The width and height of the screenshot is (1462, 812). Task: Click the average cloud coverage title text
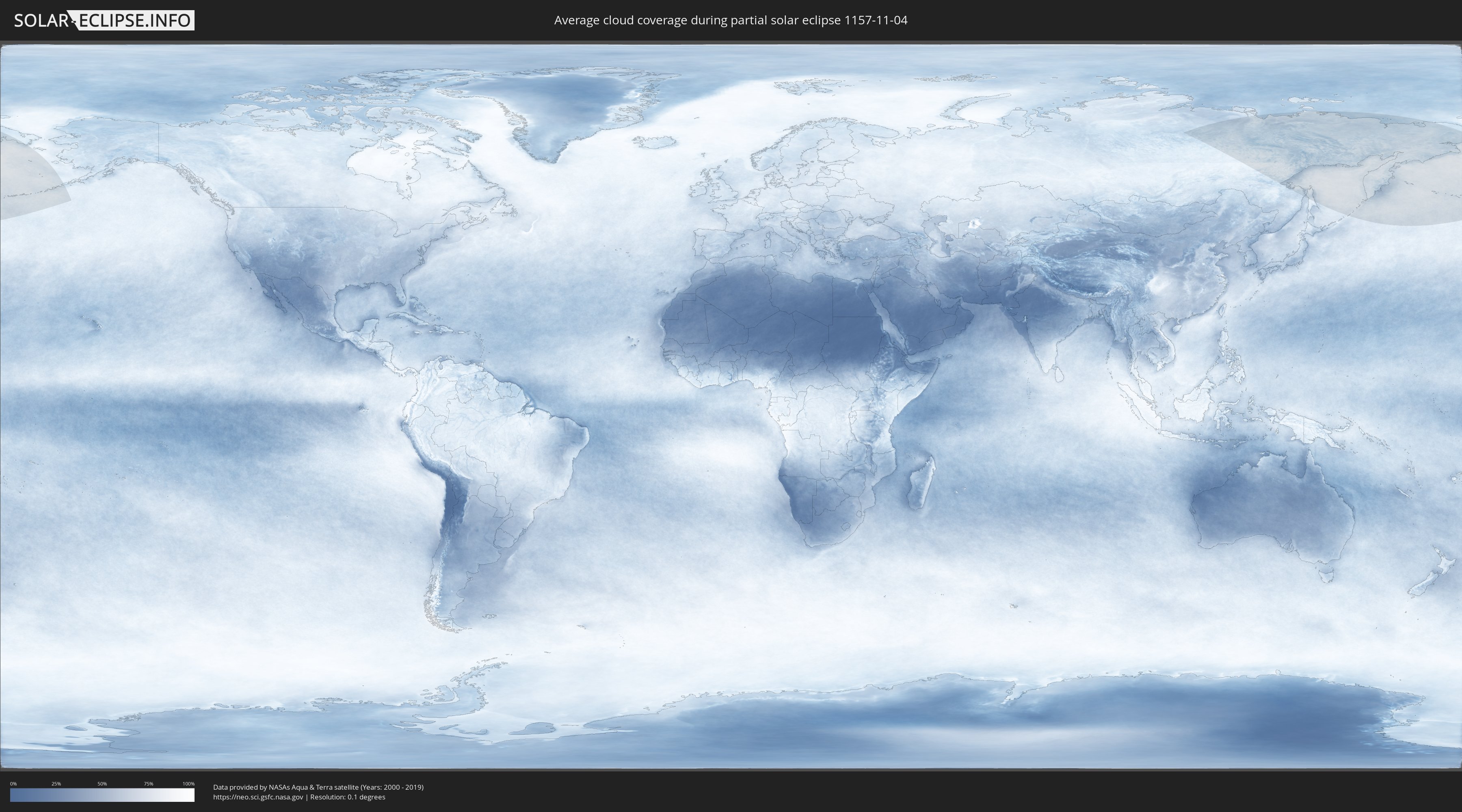(x=731, y=20)
